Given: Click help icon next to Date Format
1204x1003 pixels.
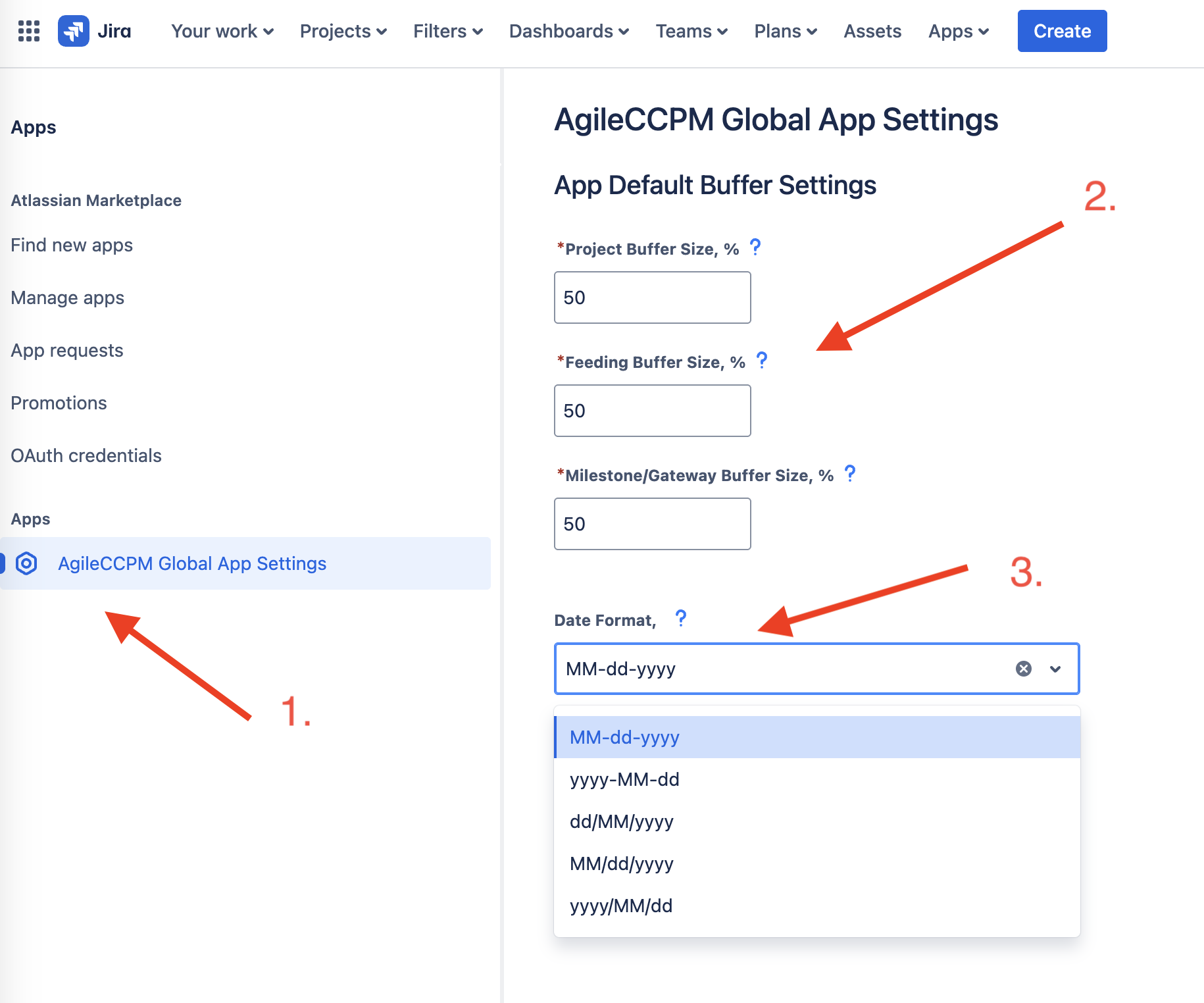Looking at the screenshot, I should [x=681, y=619].
